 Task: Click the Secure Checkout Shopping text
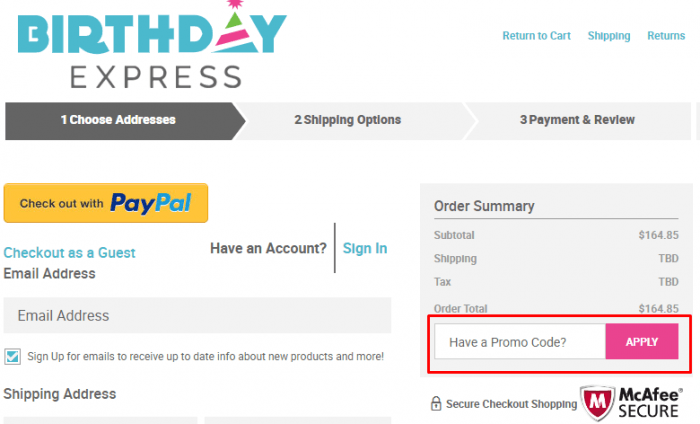click(x=512, y=404)
